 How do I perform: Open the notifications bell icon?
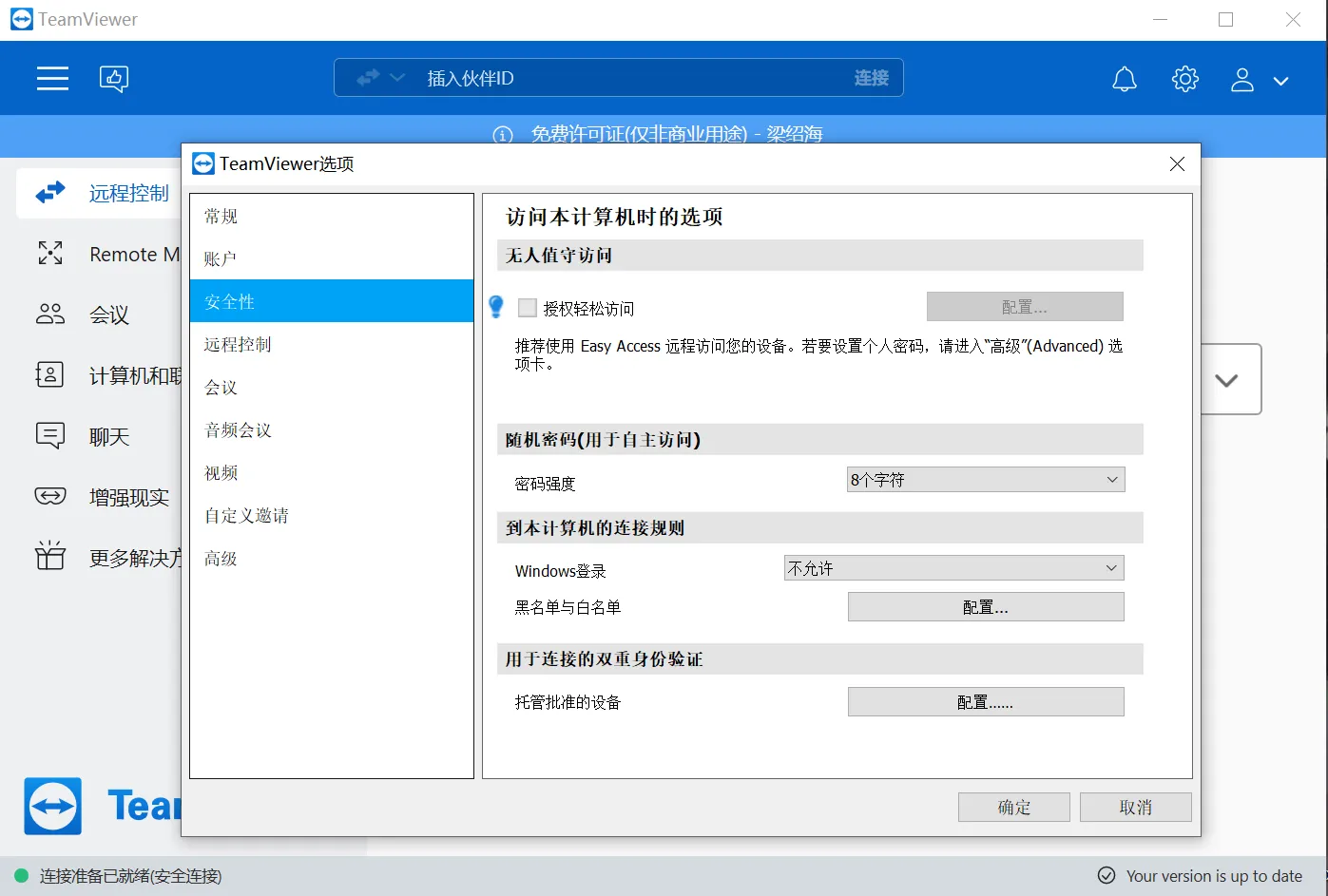(1125, 79)
